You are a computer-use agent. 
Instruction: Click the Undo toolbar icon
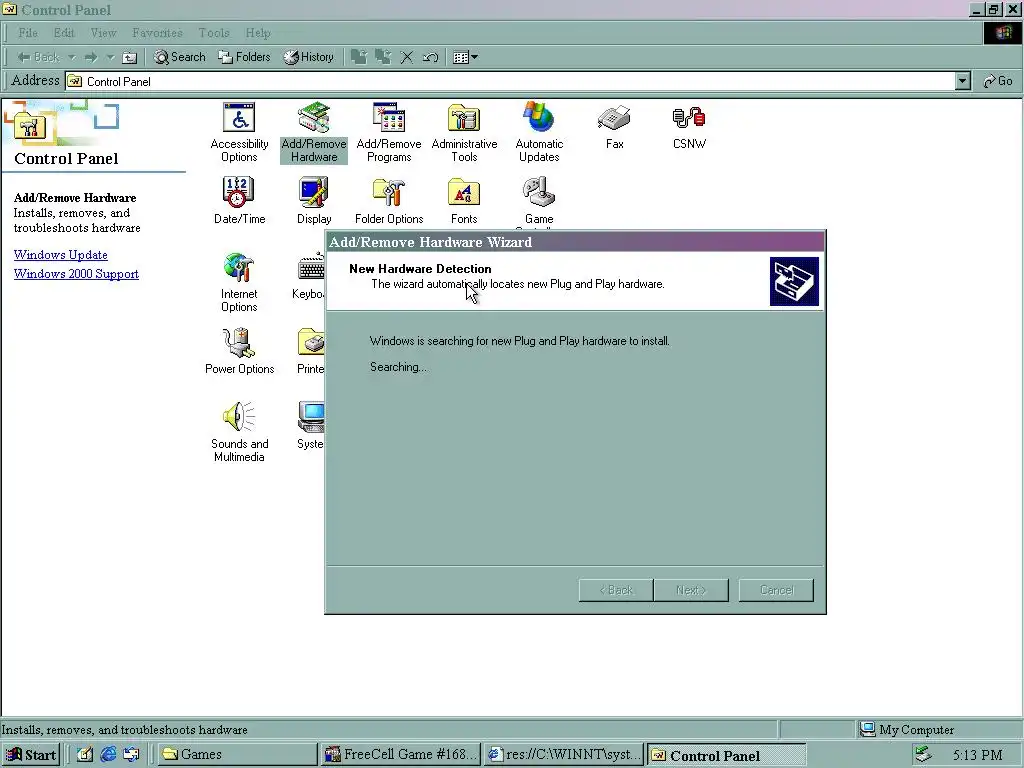(430, 57)
